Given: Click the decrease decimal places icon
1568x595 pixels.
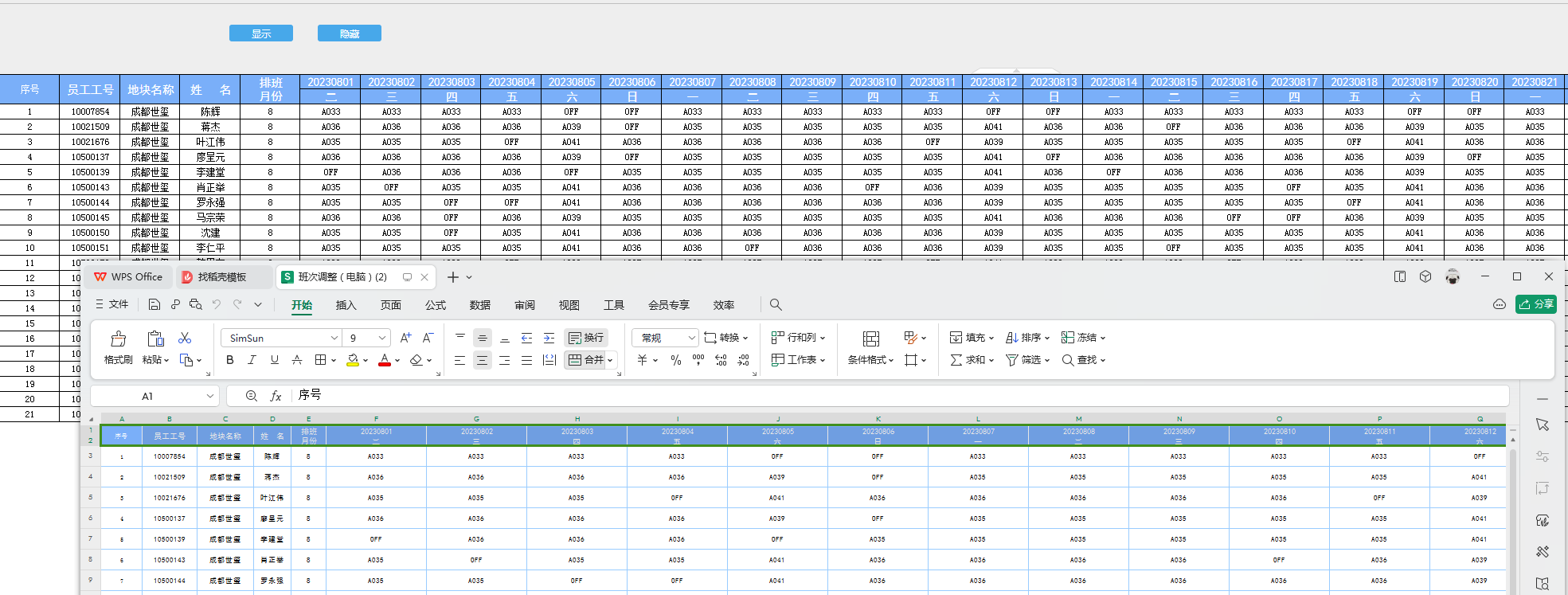Looking at the screenshot, I should [x=743, y=360].
